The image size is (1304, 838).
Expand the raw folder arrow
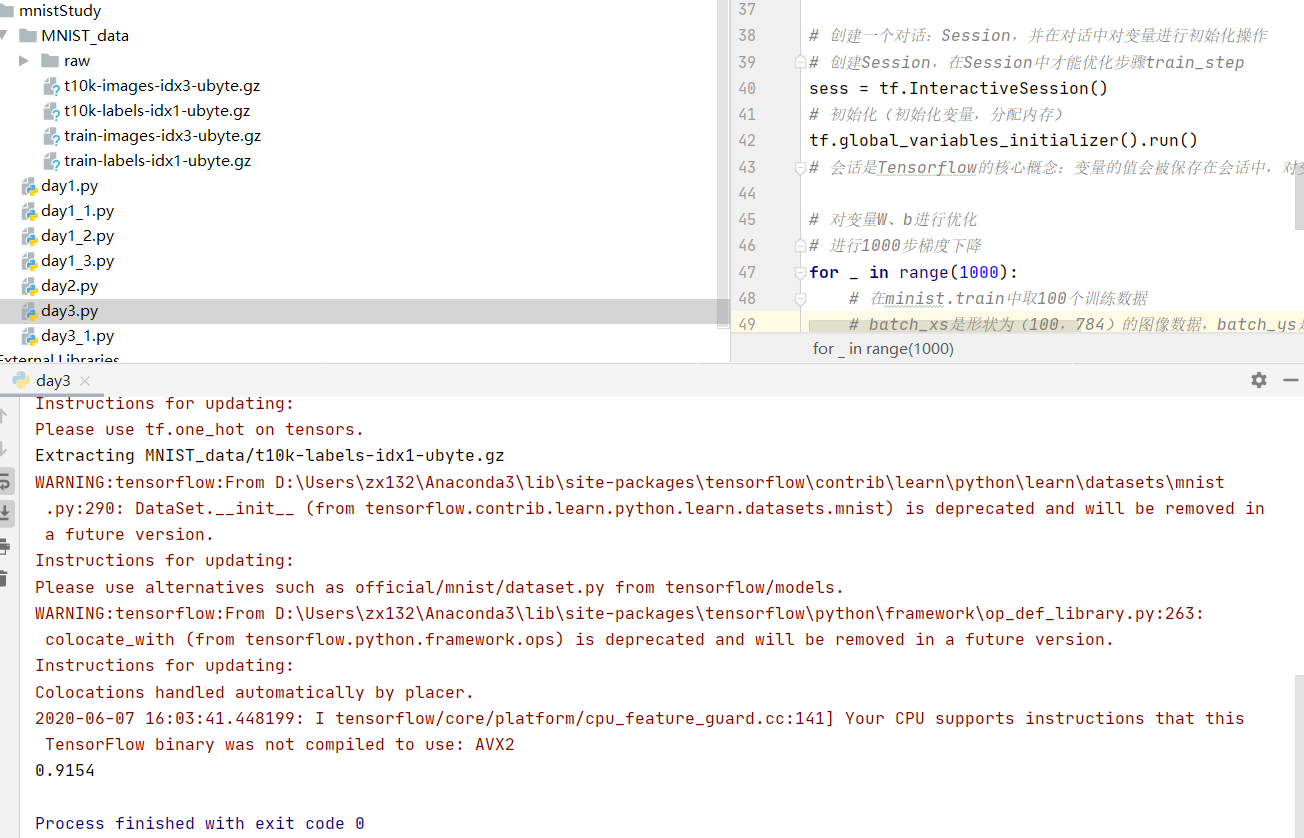tap(24, 61)
